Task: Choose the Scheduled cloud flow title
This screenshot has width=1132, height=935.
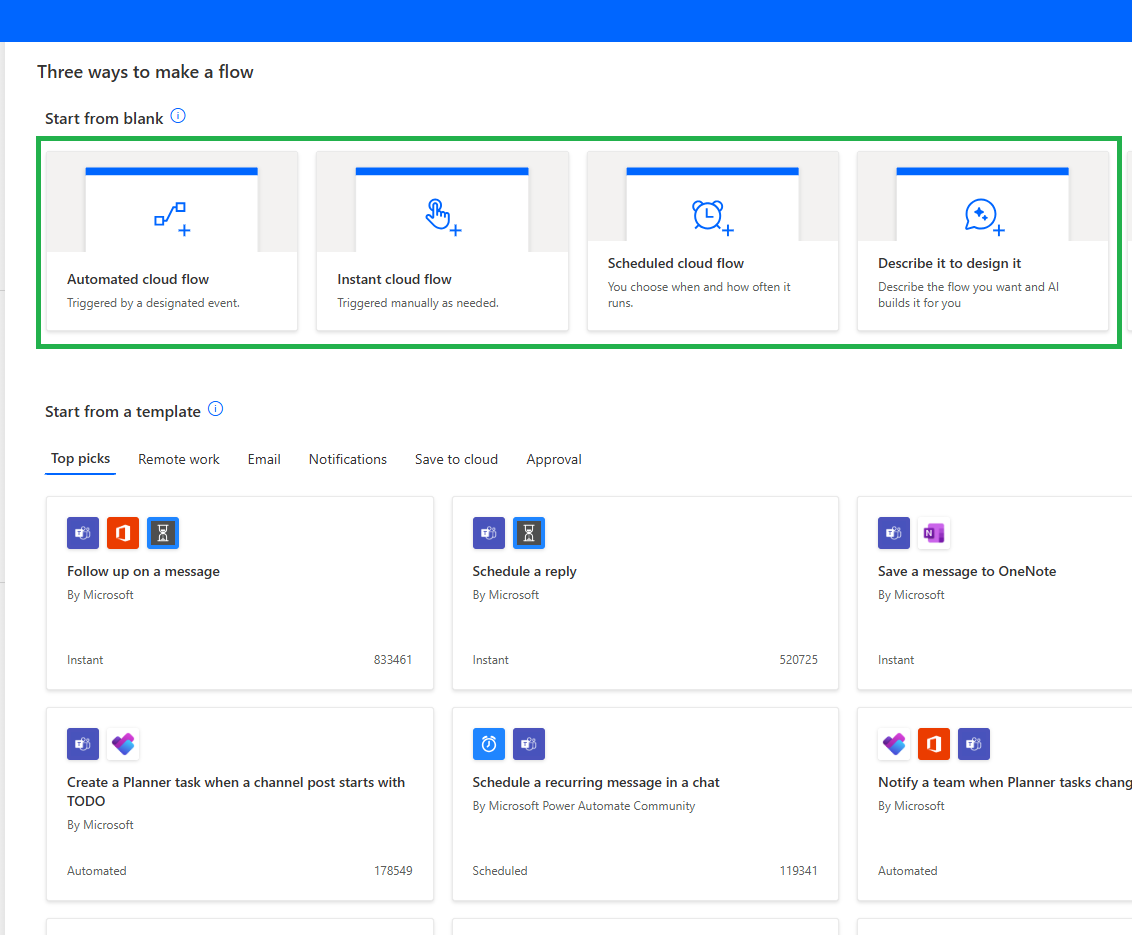Action: click(x=676, y=264)
